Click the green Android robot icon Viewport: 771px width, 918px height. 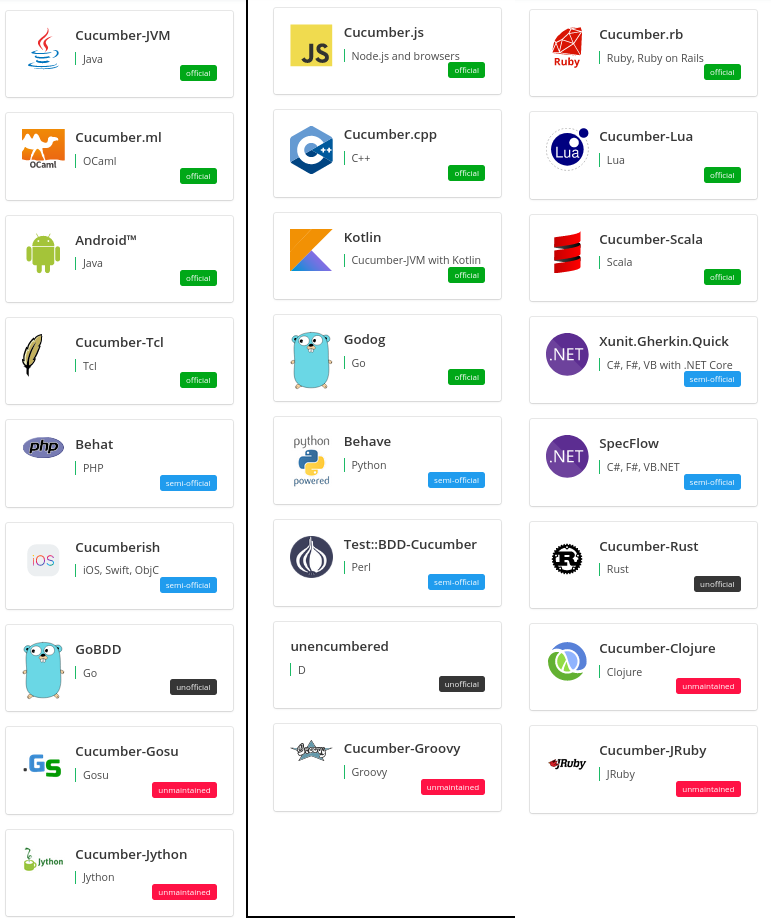(x=43, y=254)
